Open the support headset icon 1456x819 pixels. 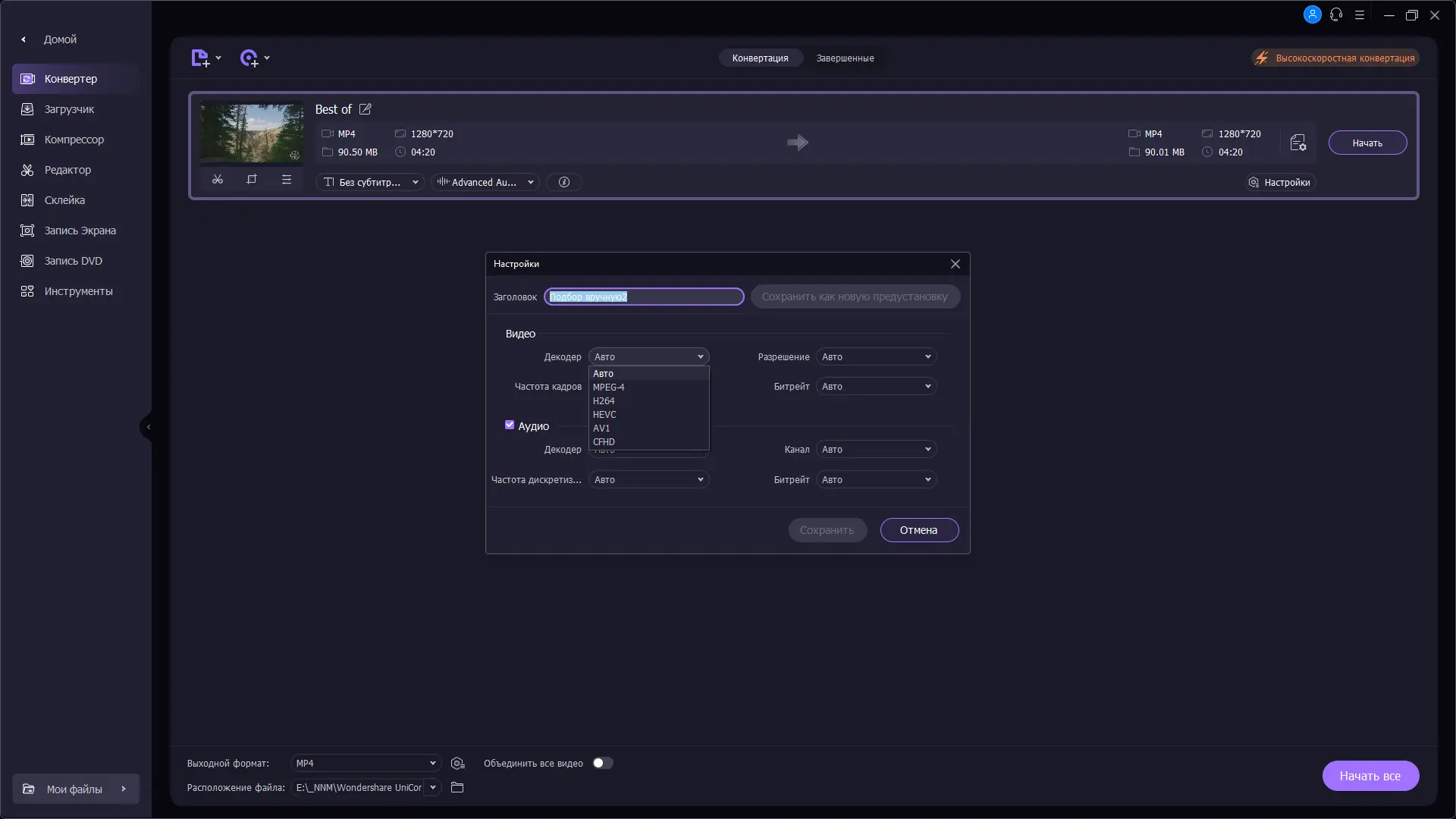pyautogui.click(x=1336, y=14)
